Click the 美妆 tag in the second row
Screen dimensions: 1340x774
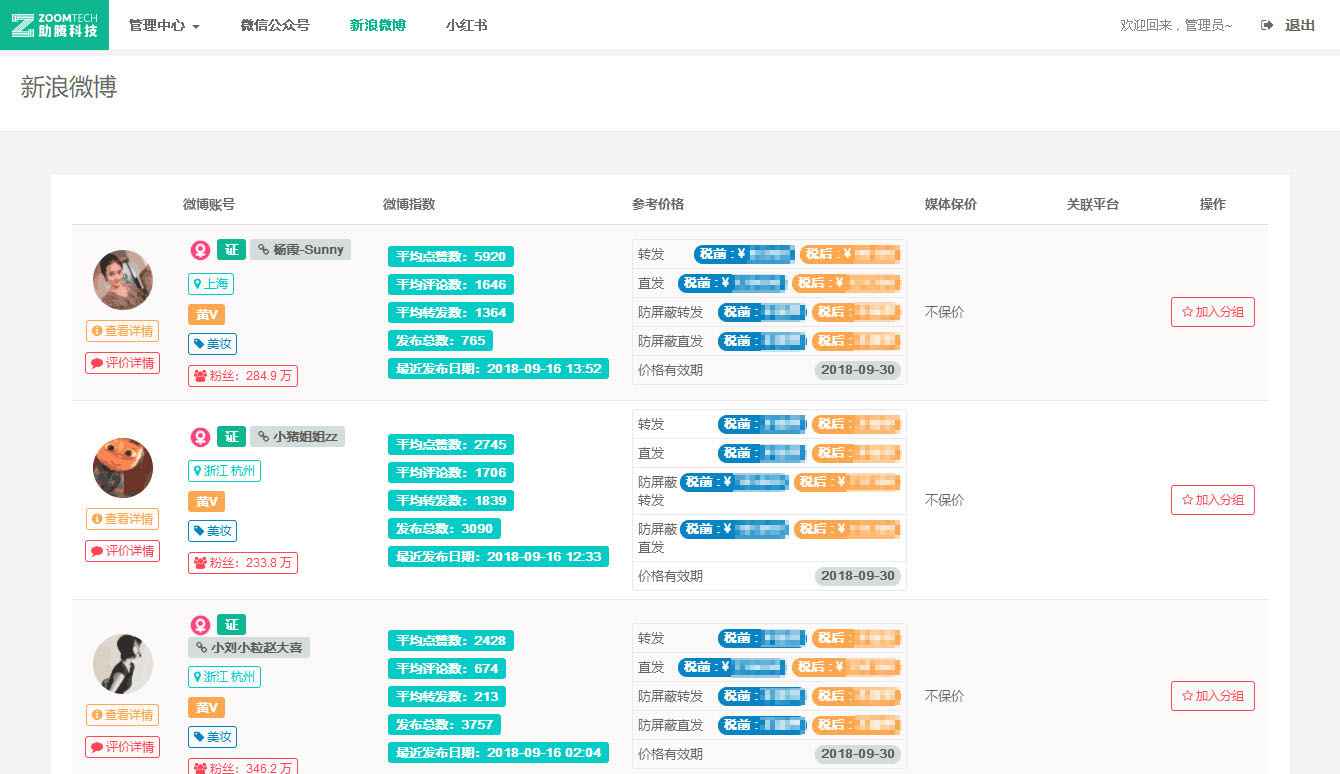(x=212, y=531)
